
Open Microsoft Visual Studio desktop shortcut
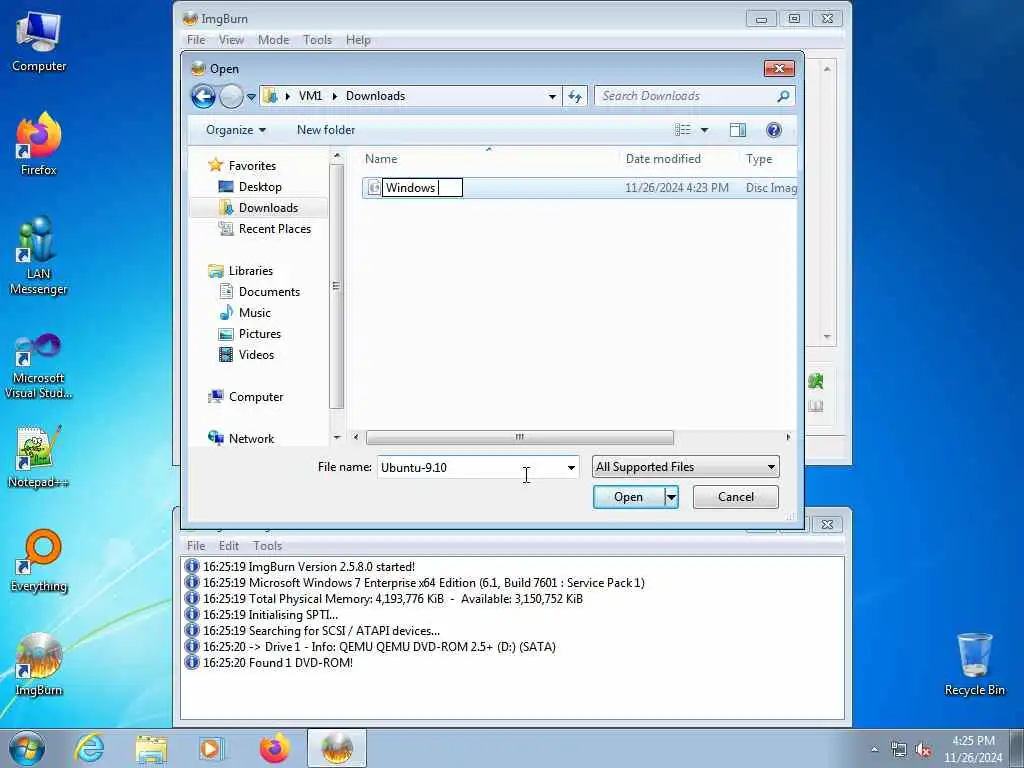click(39, 366)
